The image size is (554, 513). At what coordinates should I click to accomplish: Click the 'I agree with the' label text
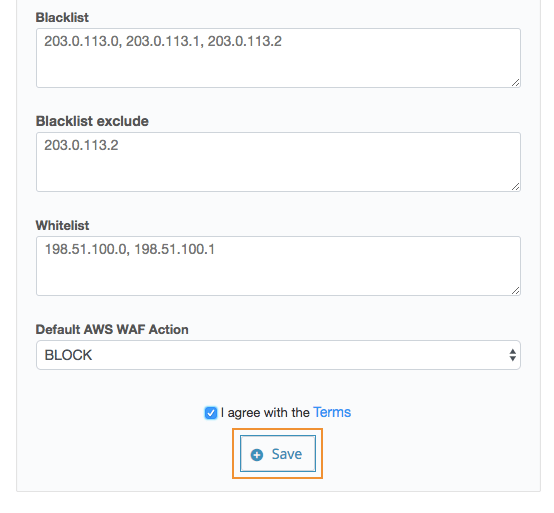click(265, 413)
